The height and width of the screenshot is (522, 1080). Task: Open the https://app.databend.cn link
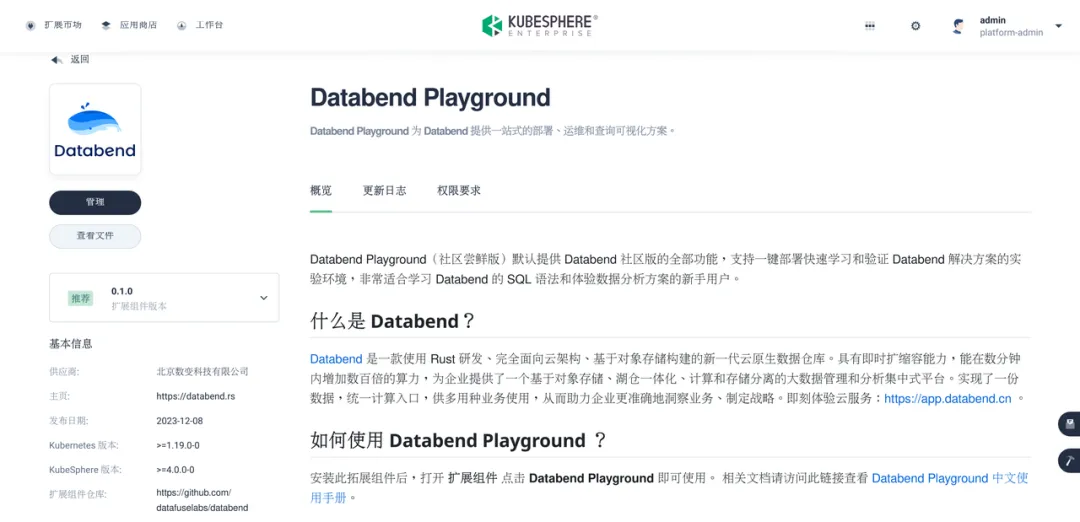pos(948,399)
